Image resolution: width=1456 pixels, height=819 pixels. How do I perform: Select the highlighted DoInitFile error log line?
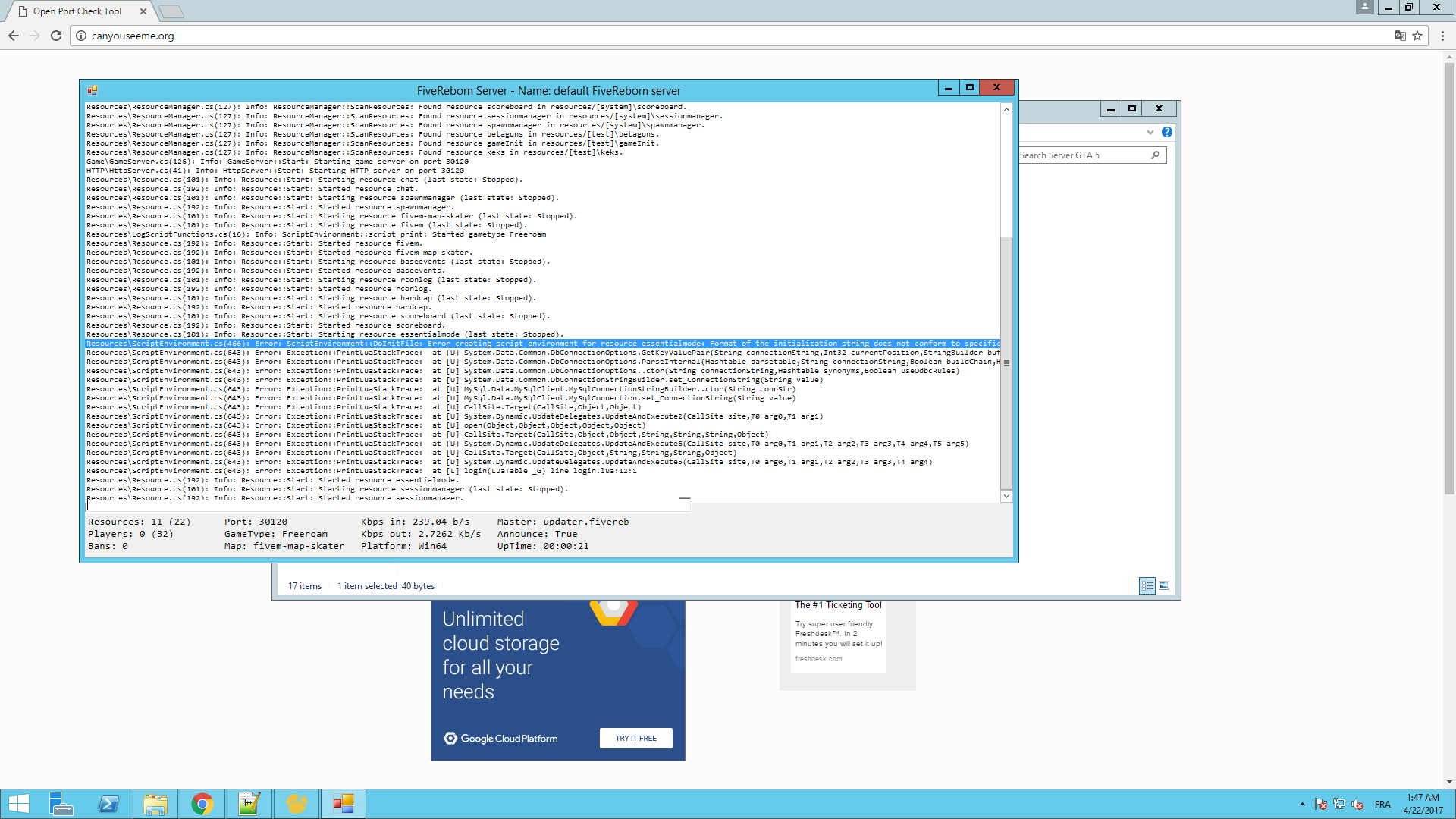coord(542,344)
